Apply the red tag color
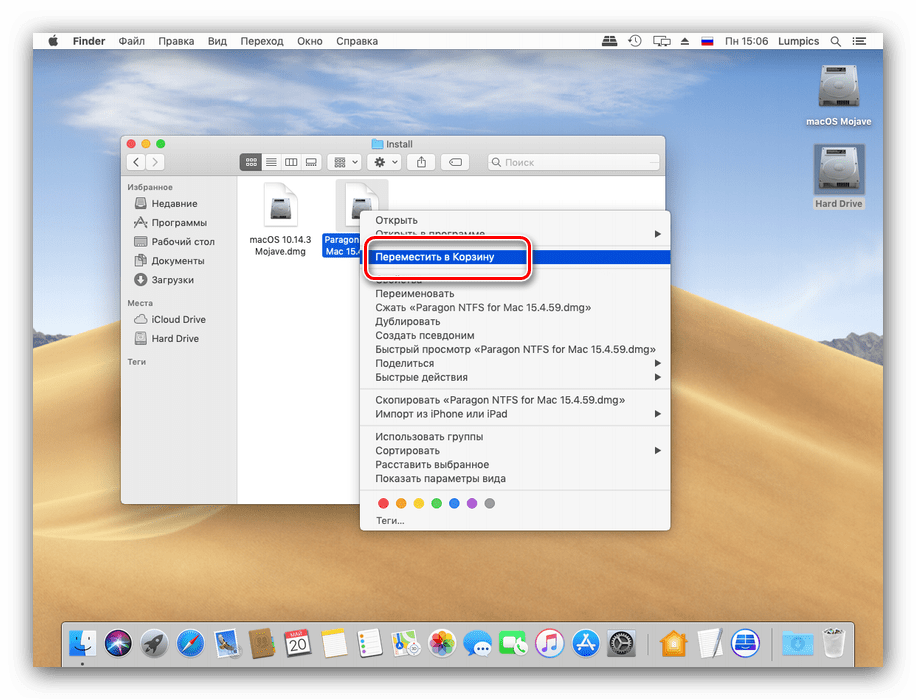916x700 pixels. pyautogui.click(x=383, y=504)
